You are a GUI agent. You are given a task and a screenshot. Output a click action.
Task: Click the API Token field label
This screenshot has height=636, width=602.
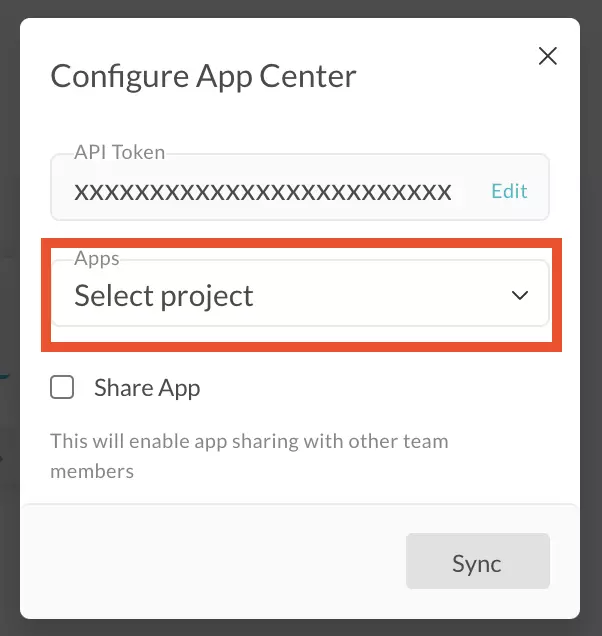point(119,153)
